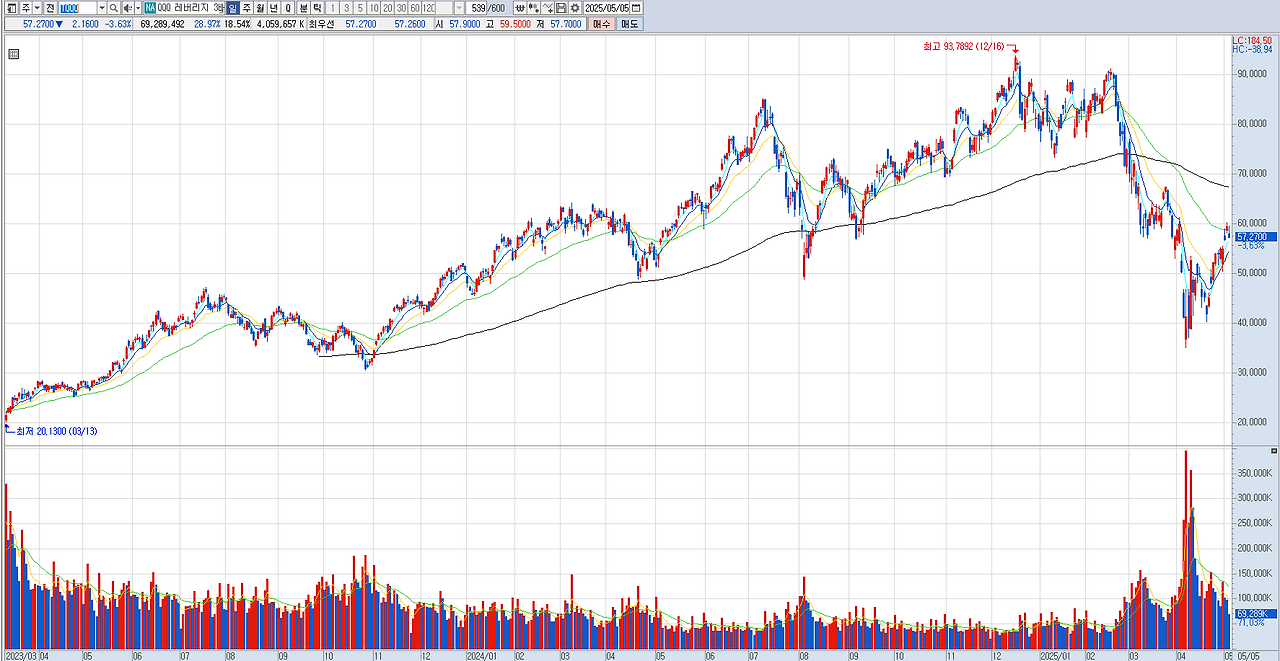
Task: Click the stock code input showing 1000
Action: [77, 8]
